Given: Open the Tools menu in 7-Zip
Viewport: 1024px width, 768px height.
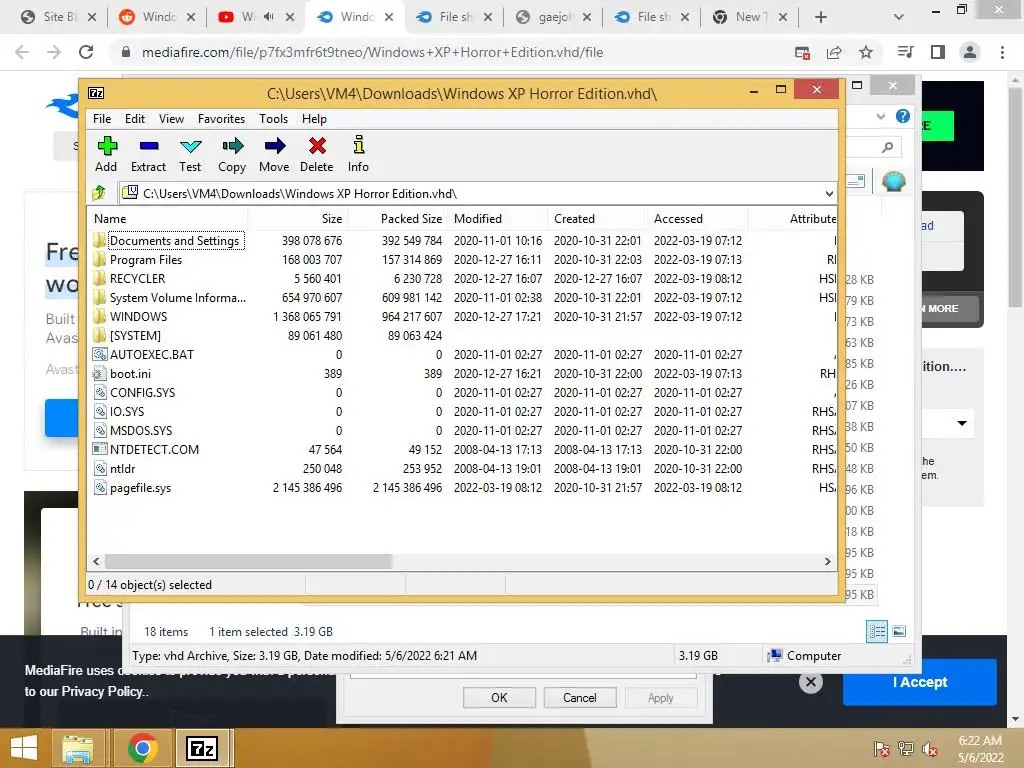Looking at the screenshot, I should [x=273, y=119].
